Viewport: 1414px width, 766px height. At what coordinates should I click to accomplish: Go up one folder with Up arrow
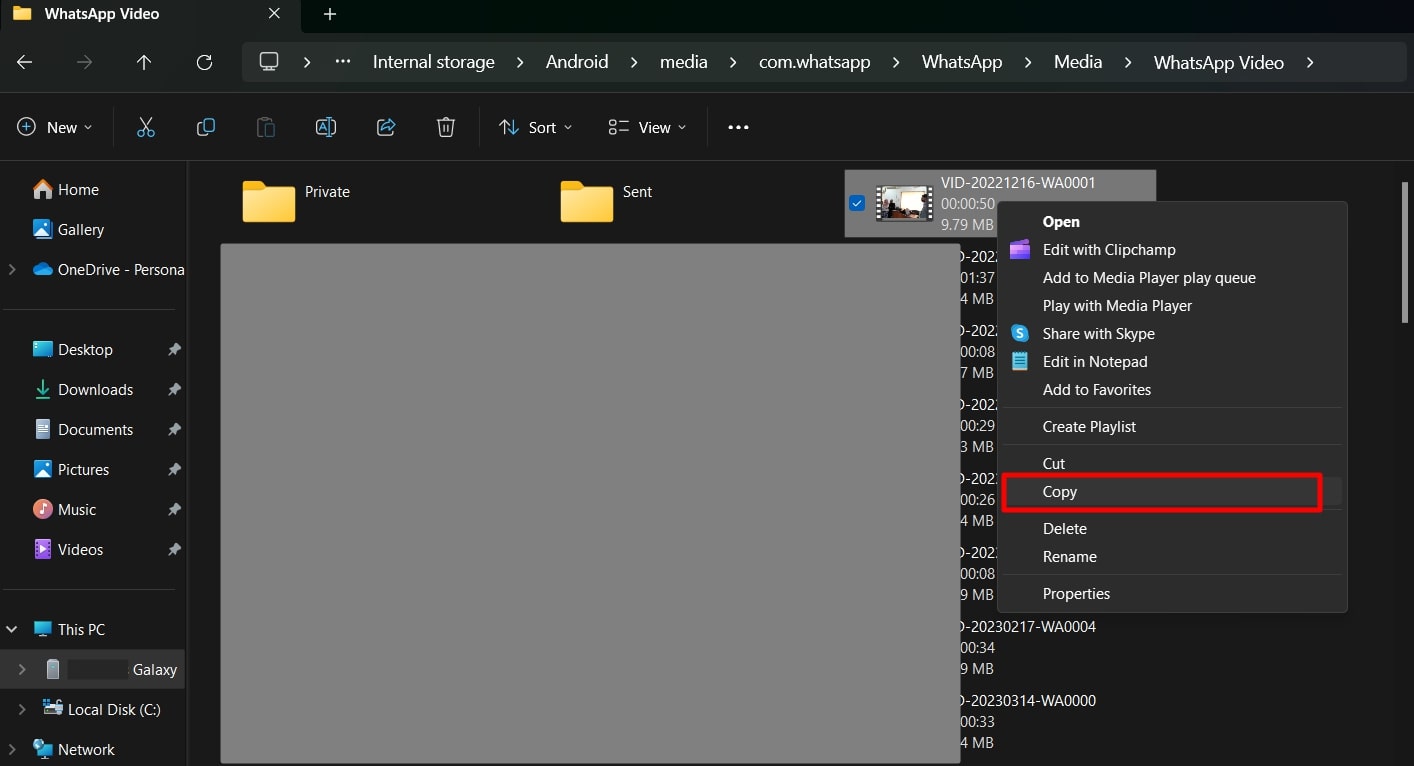[x=144, y=62]
